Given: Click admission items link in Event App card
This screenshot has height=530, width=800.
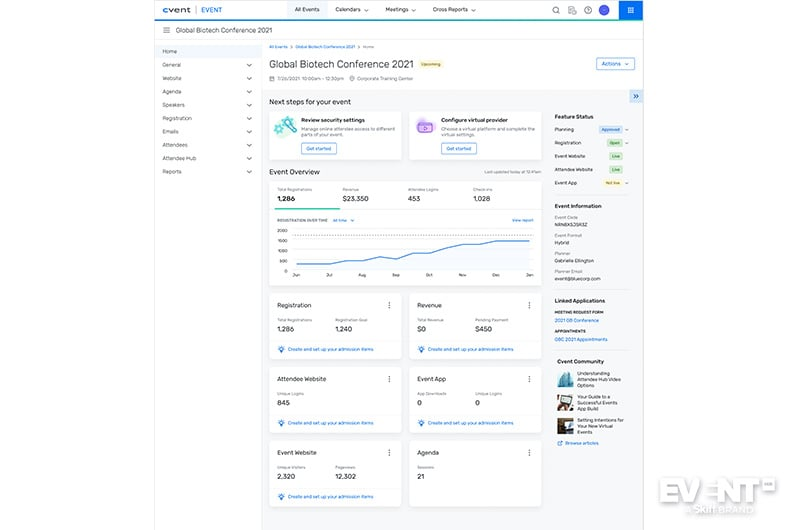Looking at the screenshot, I should point(470,423).
